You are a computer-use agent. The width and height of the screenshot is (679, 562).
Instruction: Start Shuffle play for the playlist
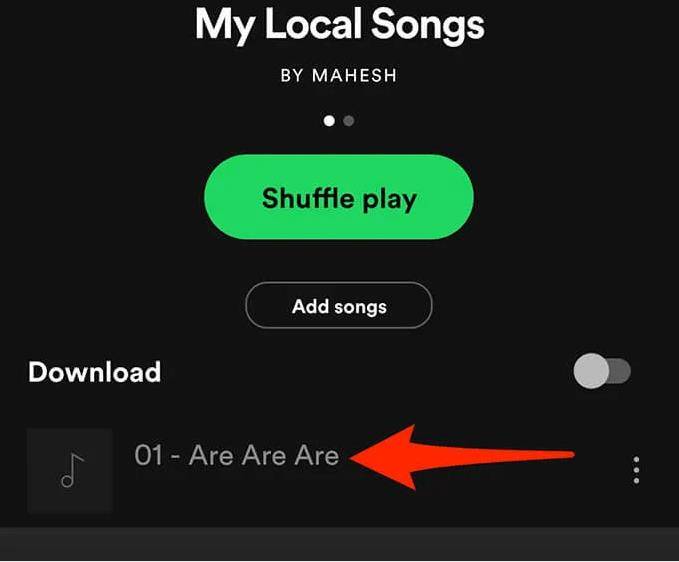point(339,197)
